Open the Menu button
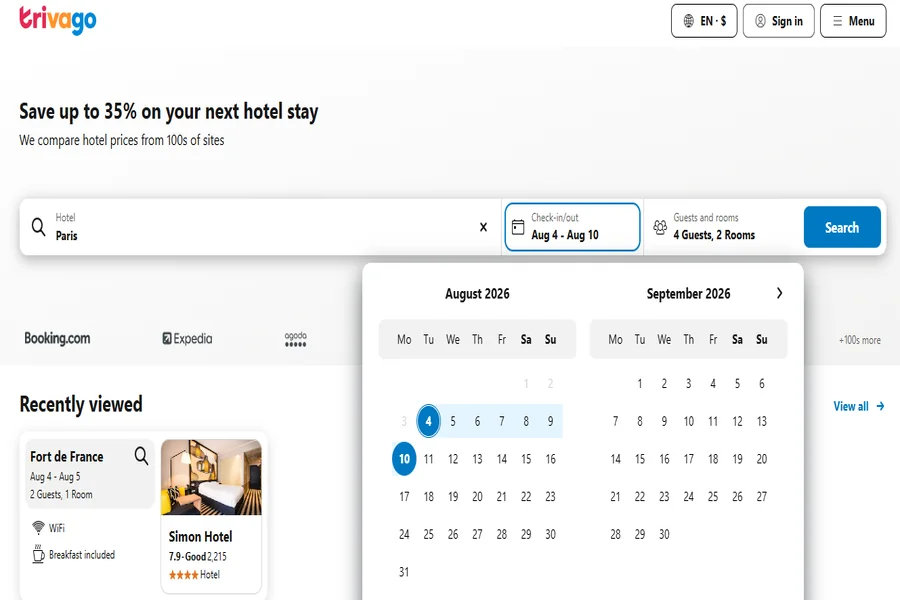The width and height of the screenshot is (900, 600). (853, 21)
